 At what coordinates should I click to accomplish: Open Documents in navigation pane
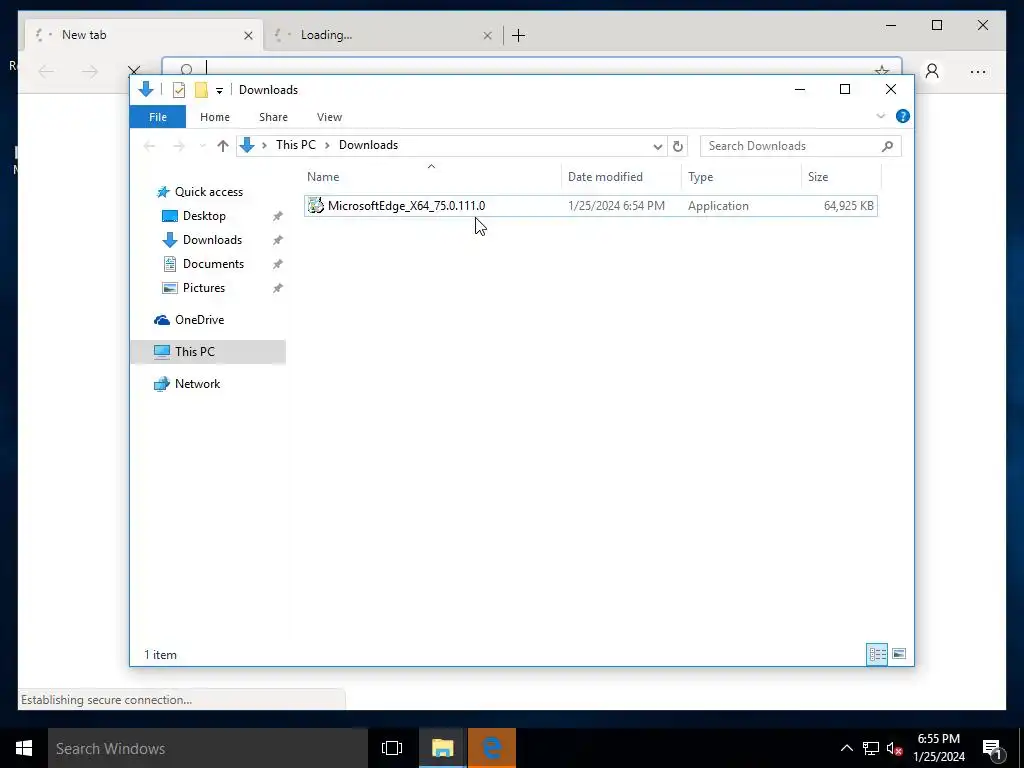(x=213, y=264)
